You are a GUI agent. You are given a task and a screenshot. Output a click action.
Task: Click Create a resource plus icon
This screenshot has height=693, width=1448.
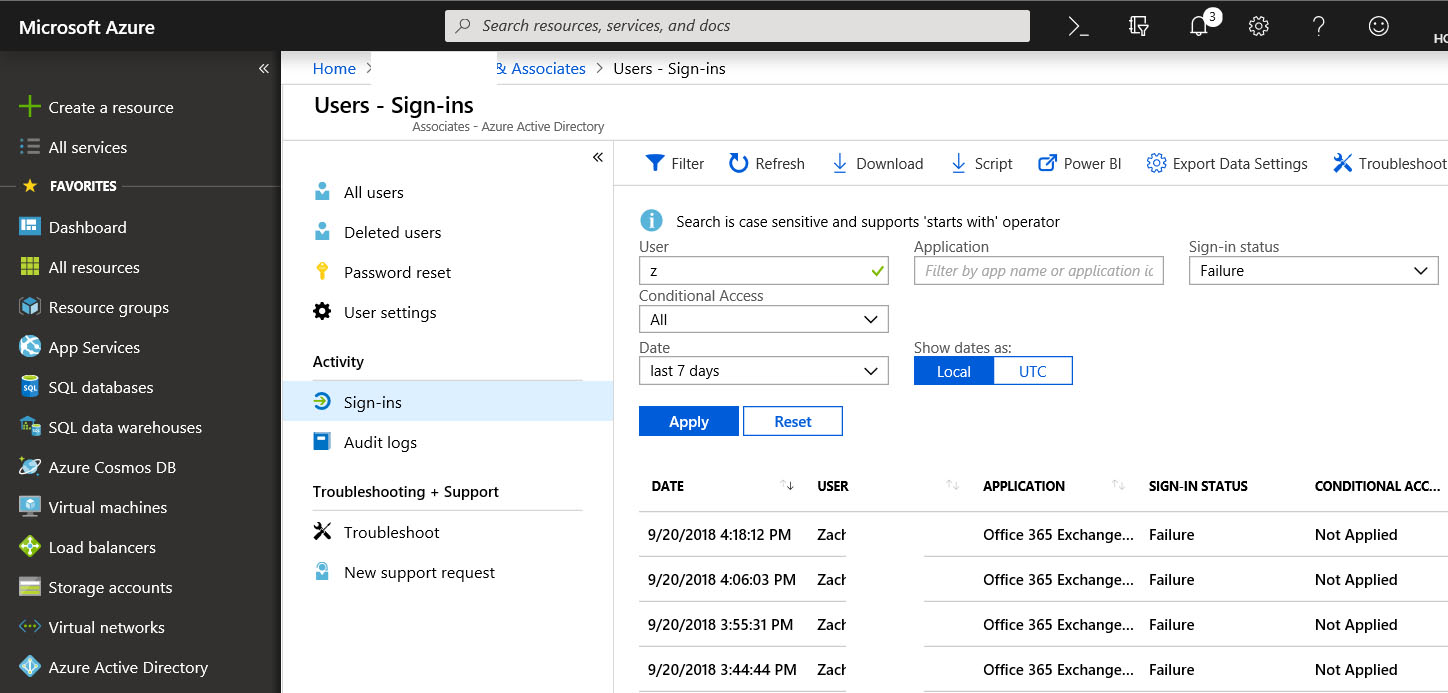(30, 107)
